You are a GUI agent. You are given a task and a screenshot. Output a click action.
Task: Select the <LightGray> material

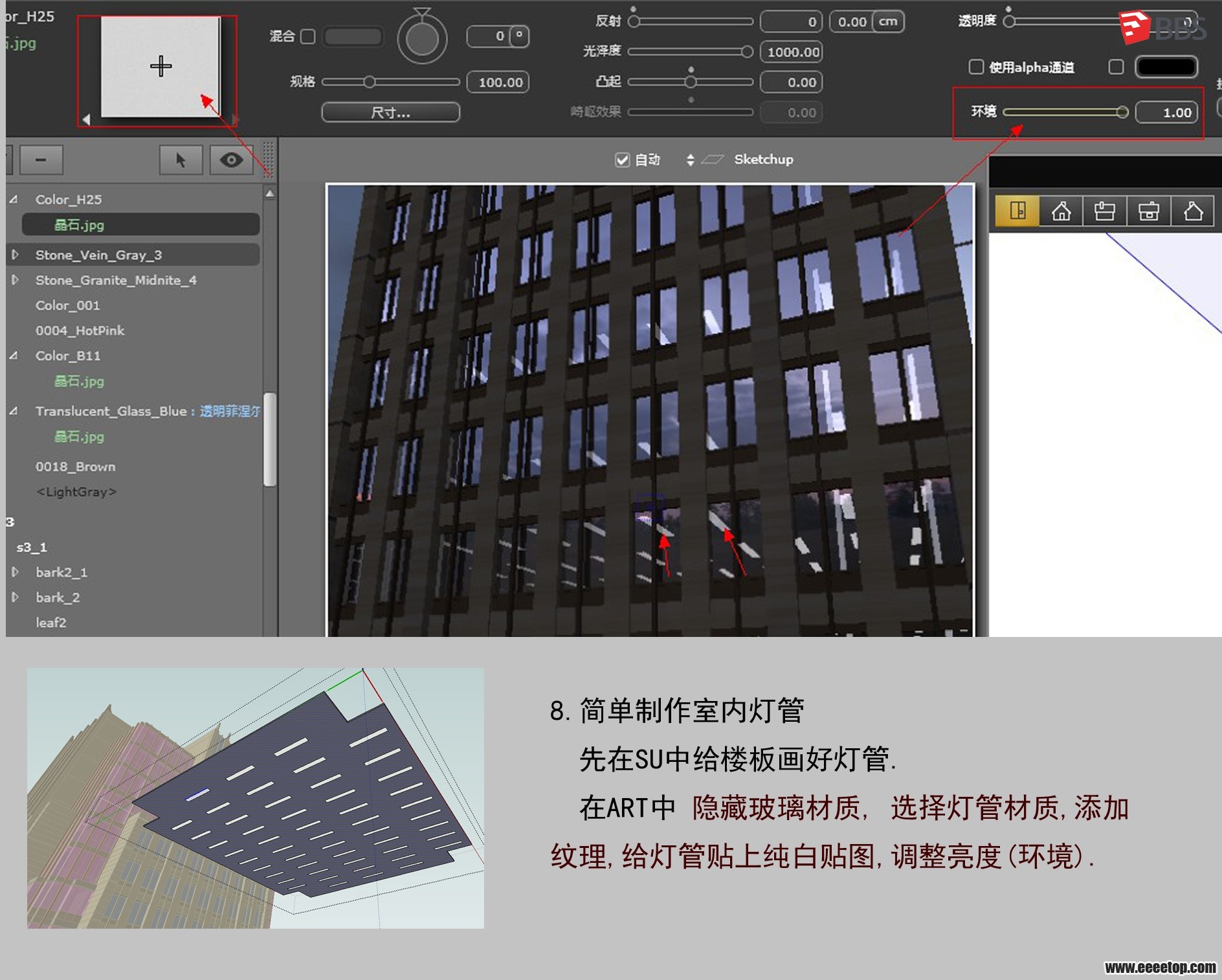(x=76, y=491)
